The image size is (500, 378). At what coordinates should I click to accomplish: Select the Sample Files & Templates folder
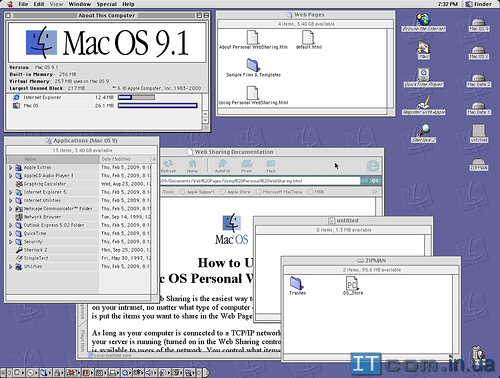click(x=253, y=68)
